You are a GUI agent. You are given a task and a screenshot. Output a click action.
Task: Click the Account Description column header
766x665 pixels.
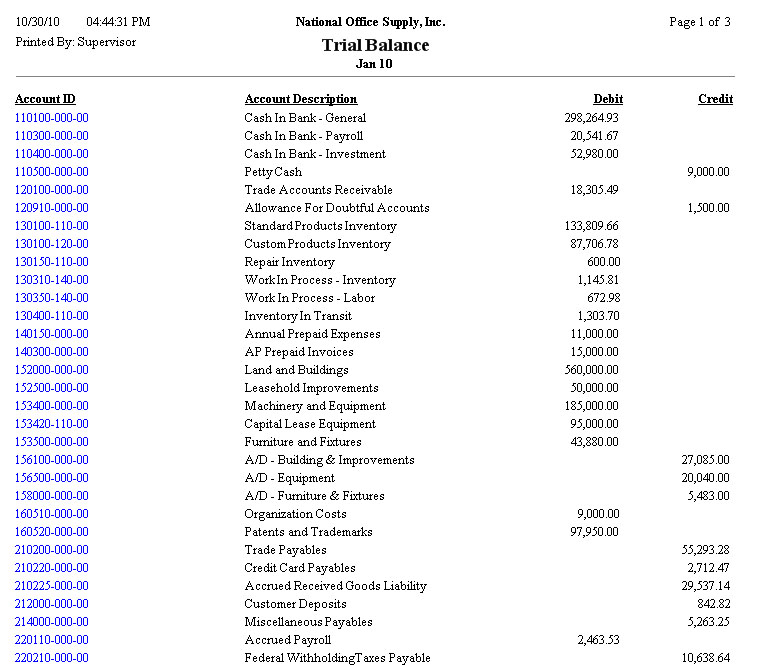tap(301, 99)
